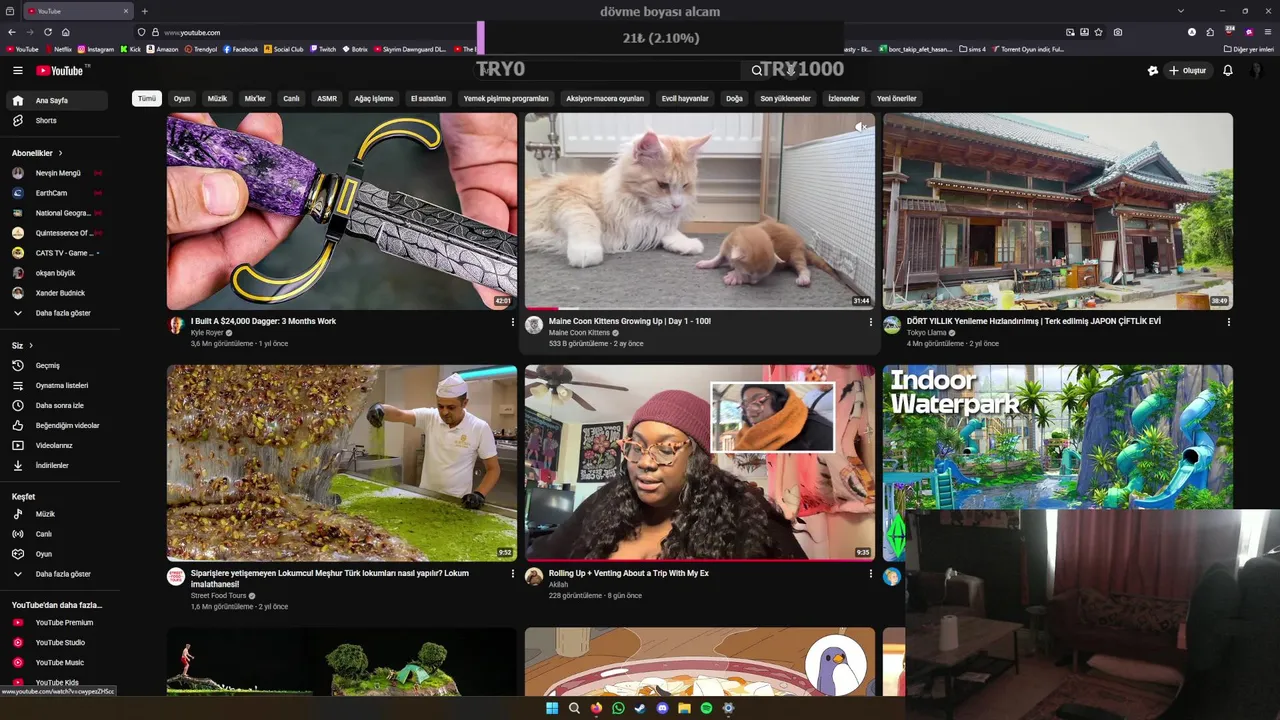This screenshot has height=720, width=1280.
Task: Open options menu for JAPON ÇİFTLİK EVİ video
Action: 1228,322
